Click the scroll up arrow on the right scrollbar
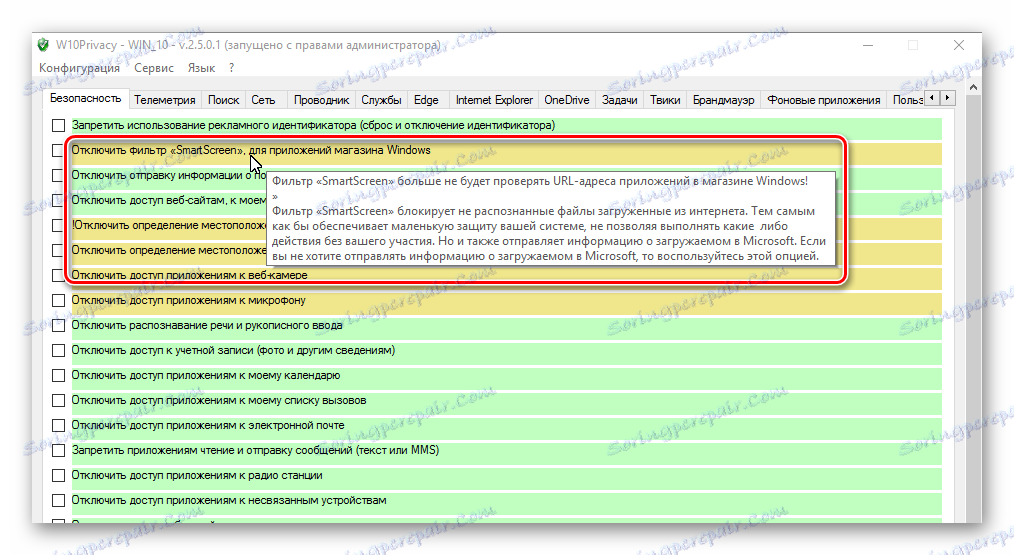The height and width of the screenshot is (555, 1014). pyautogui.click(x=973, y=87)
